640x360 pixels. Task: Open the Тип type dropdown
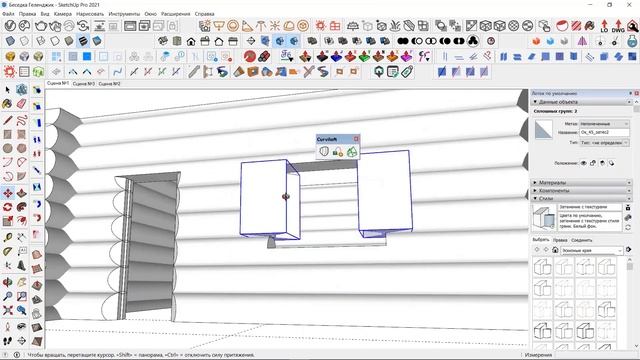click(x=604, y=143)
